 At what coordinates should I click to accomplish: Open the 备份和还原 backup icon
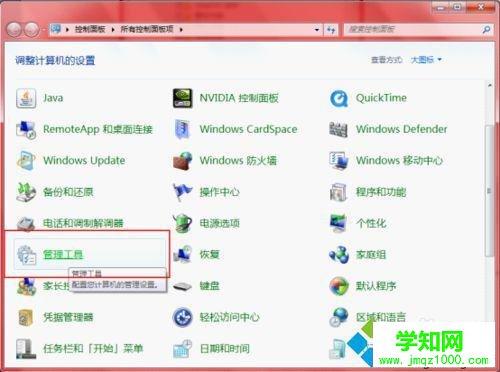pos(26,192)
